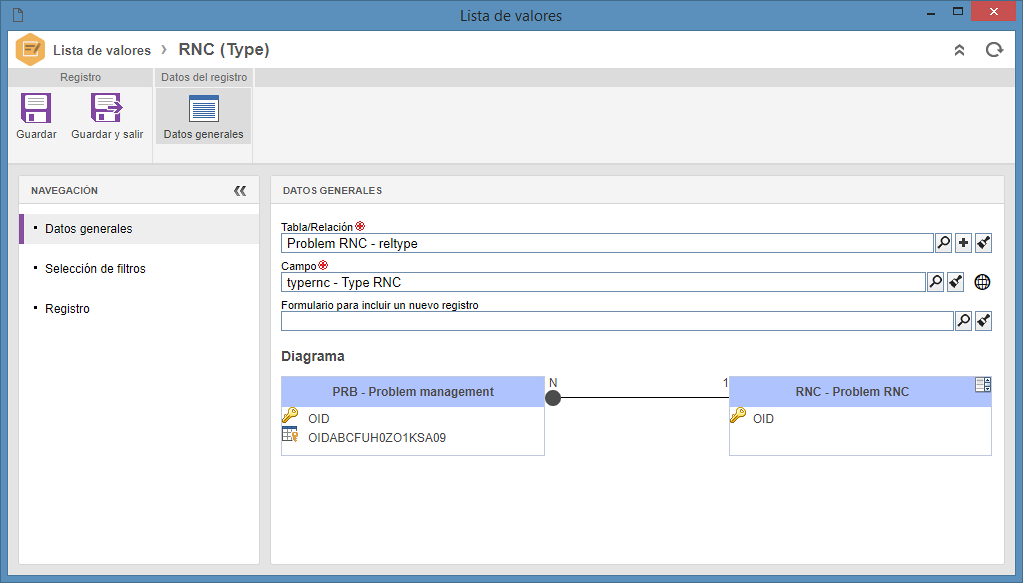Select the RNC - Problem RNC table header

(860, 392)
